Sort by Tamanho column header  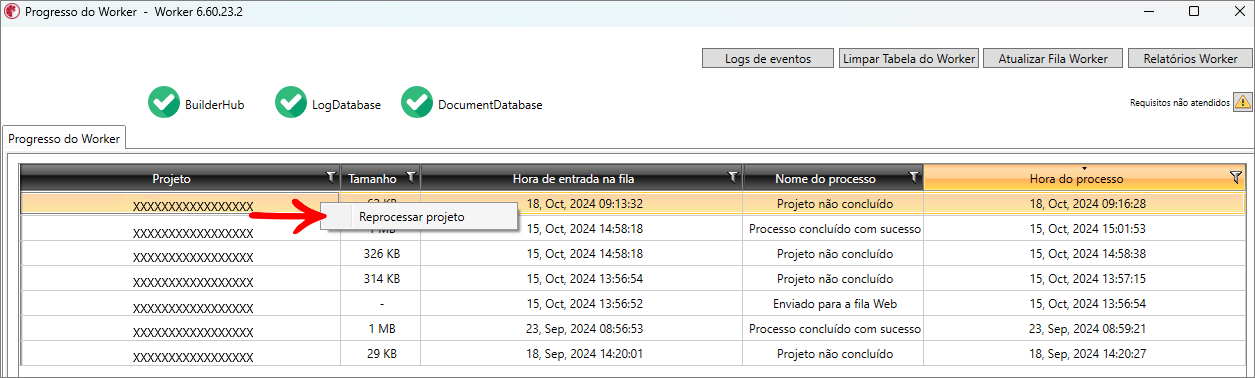click(x=372, y=179)
